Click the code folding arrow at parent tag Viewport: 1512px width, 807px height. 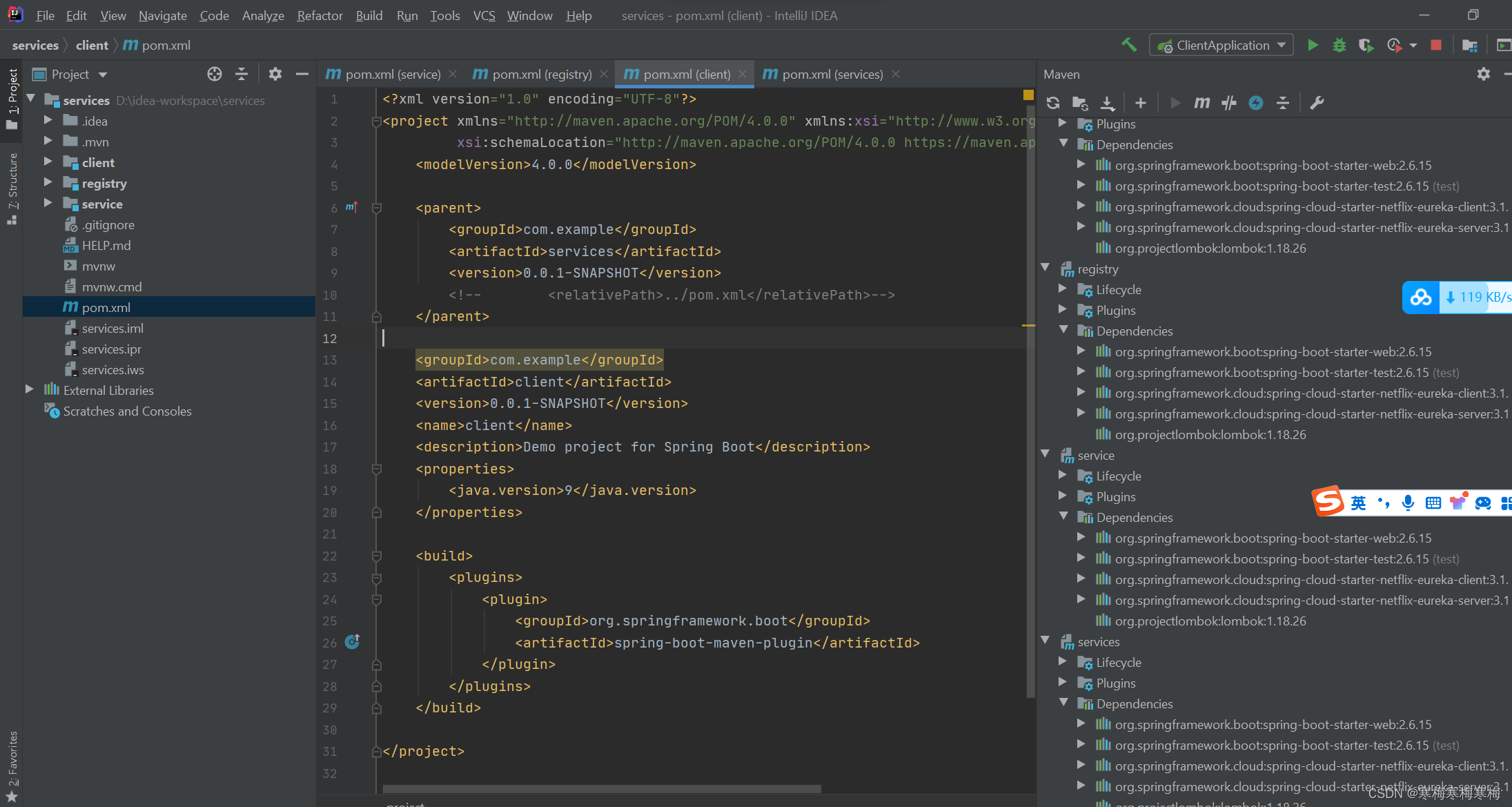pos(377,208)
